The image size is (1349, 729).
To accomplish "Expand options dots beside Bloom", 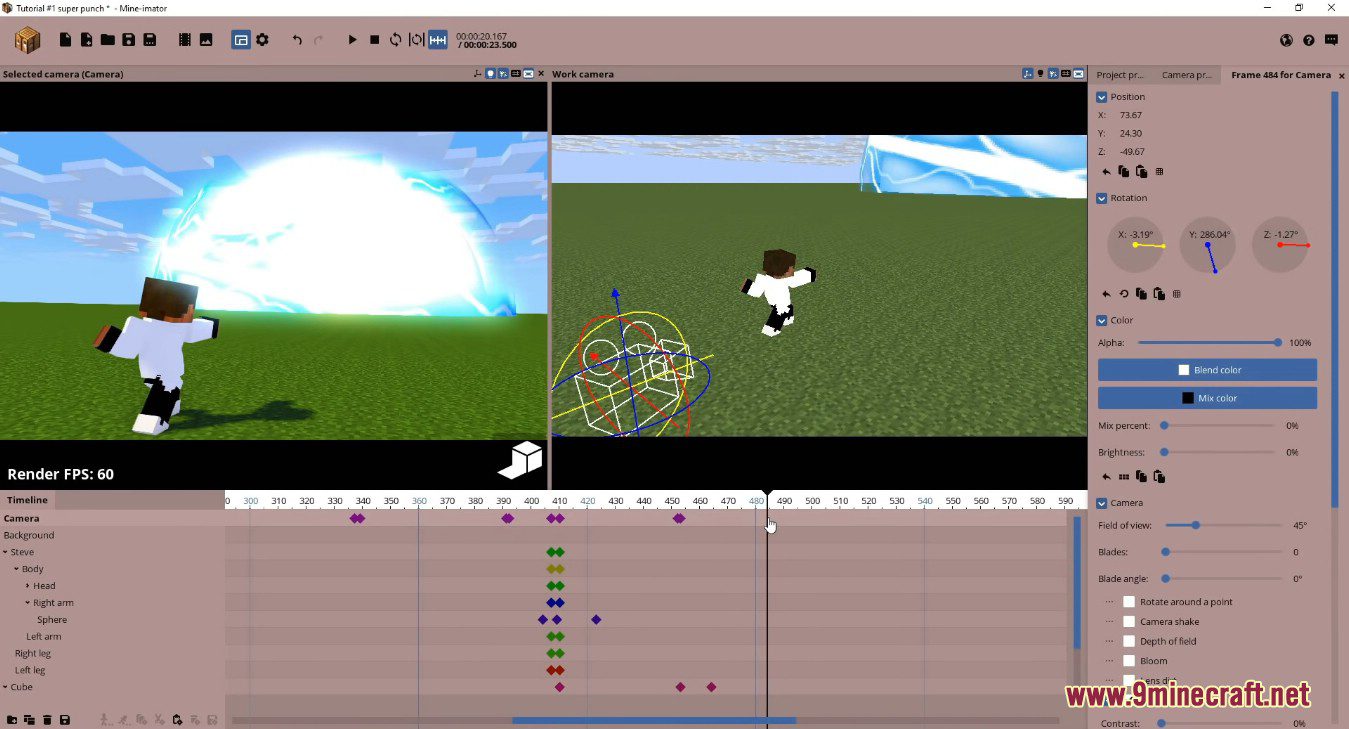I will tap(1109, 661).
